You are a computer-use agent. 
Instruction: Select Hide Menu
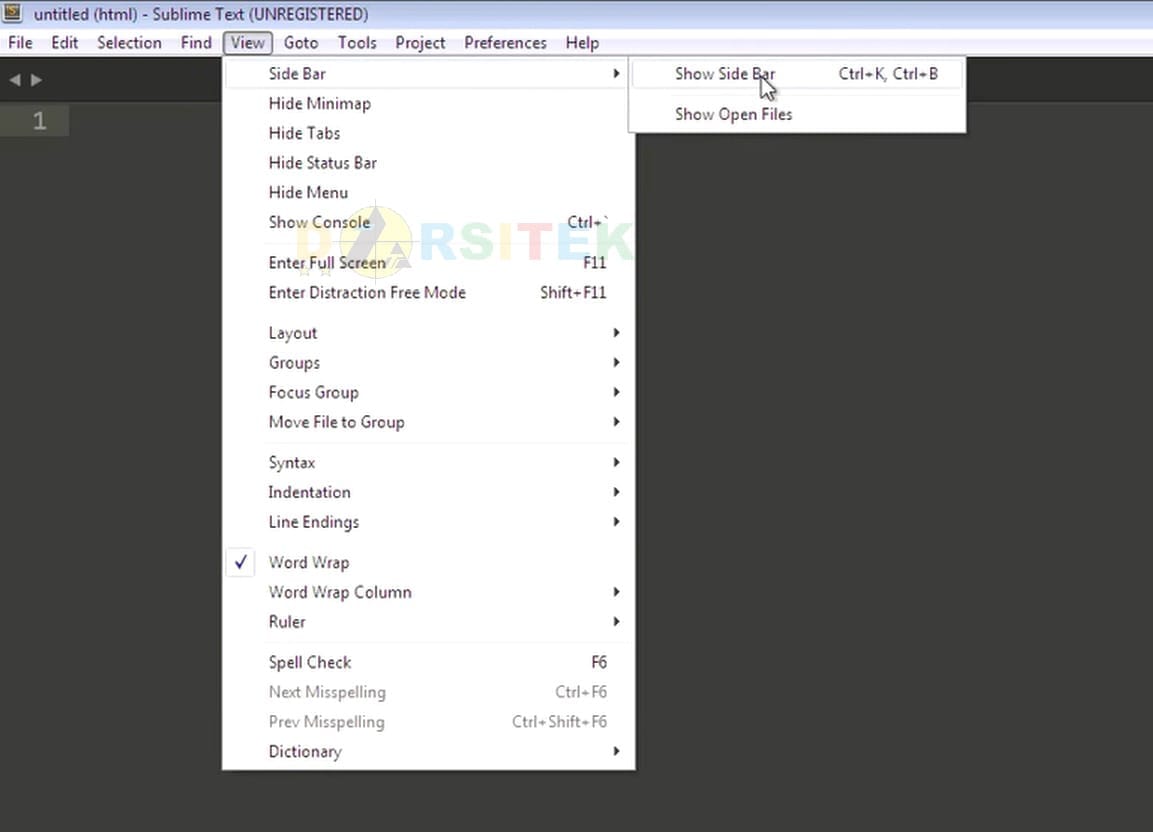429,193
